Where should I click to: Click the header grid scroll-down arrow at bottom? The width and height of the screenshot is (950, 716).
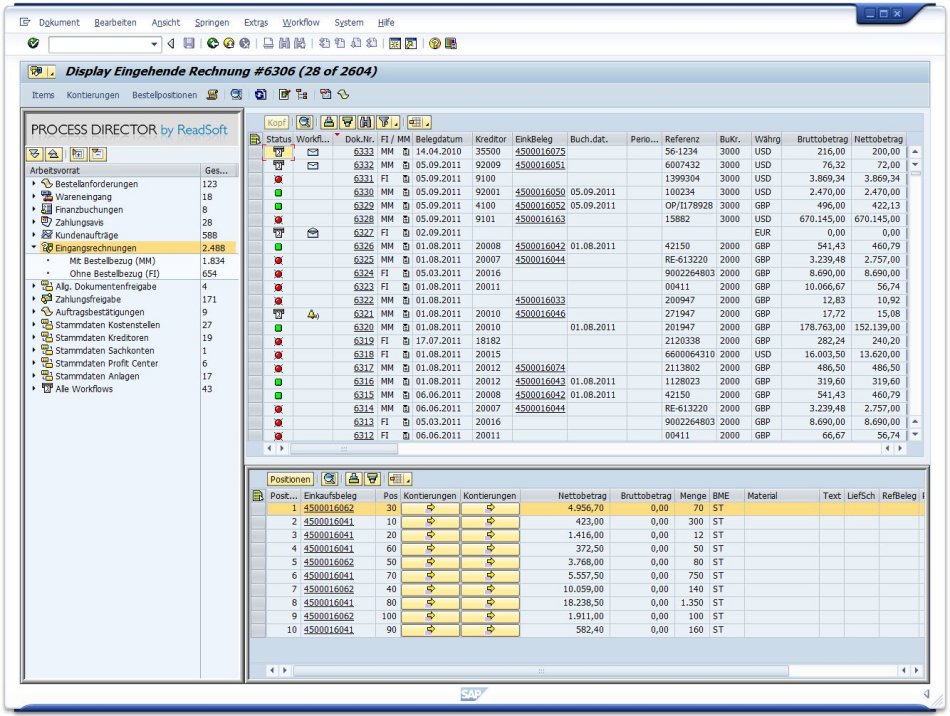915,435
